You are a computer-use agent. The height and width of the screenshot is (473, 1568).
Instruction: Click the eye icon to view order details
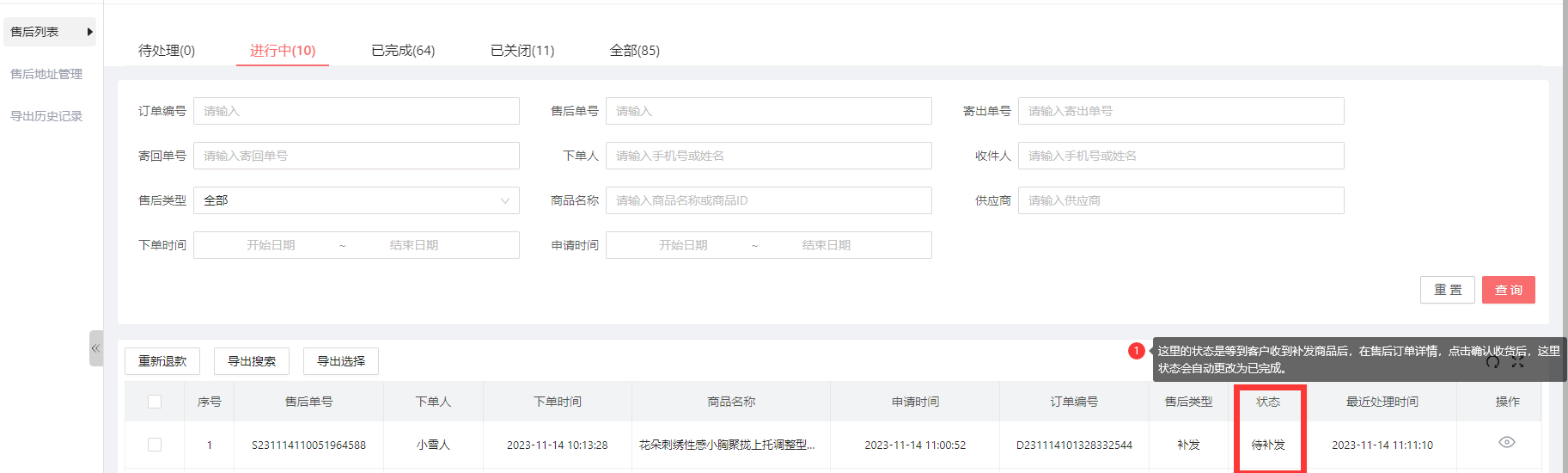pyautogui.click(x=1506, y=442)
